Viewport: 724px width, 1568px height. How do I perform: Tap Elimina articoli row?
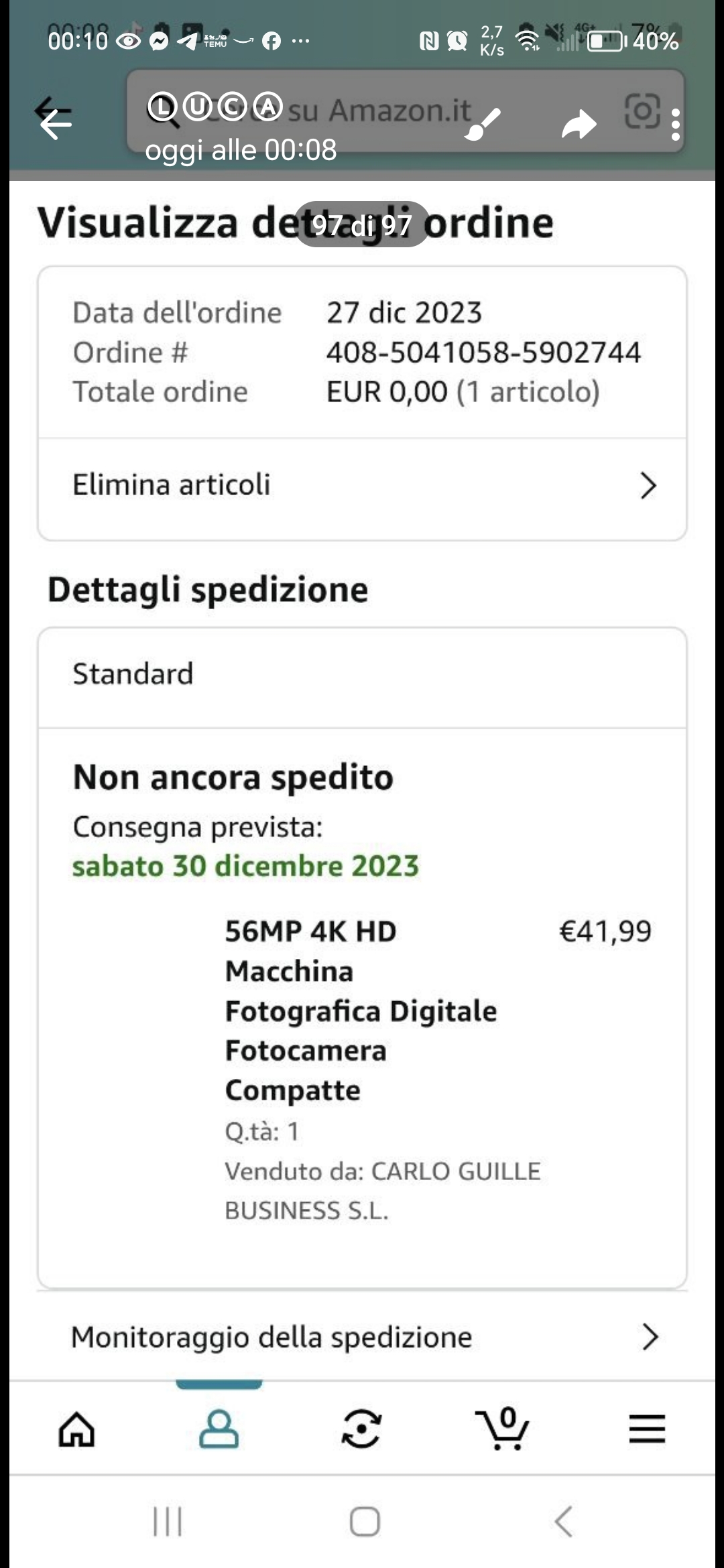(x=172, y=484)
